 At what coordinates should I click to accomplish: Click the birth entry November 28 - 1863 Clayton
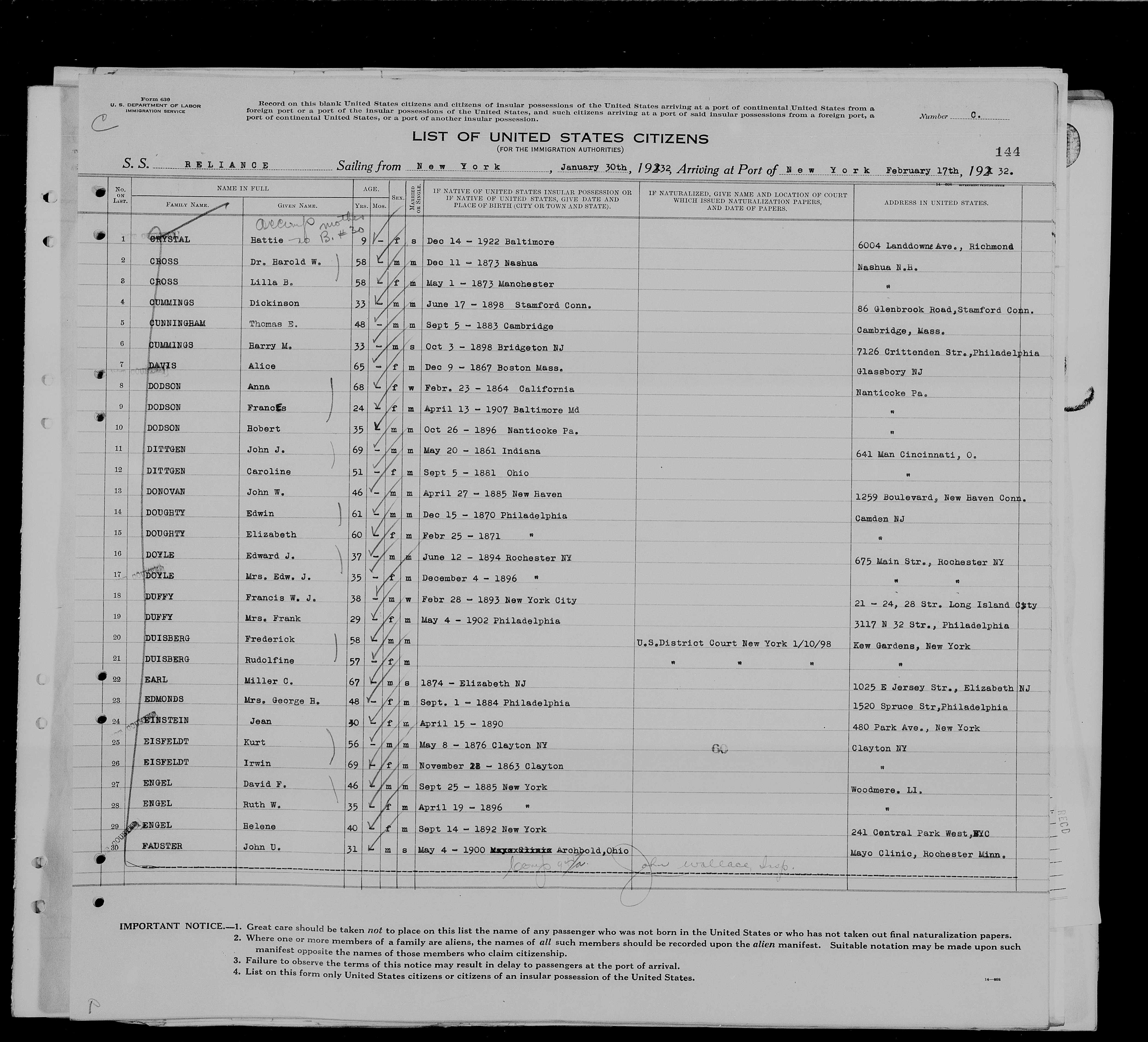(491, 766)
